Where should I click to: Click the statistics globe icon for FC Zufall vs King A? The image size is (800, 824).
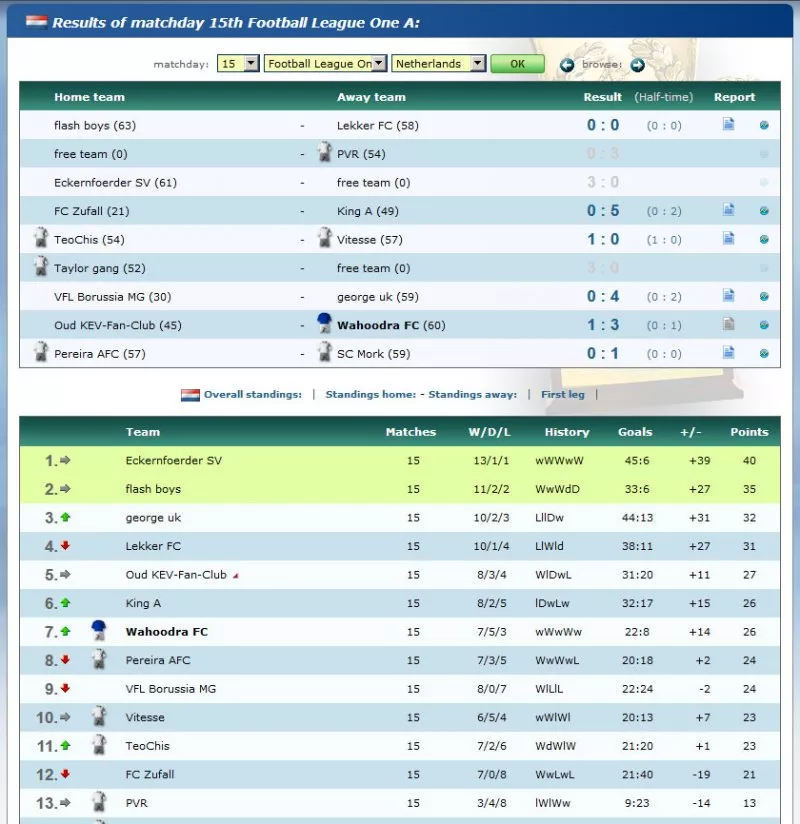[x=762, y=211]
